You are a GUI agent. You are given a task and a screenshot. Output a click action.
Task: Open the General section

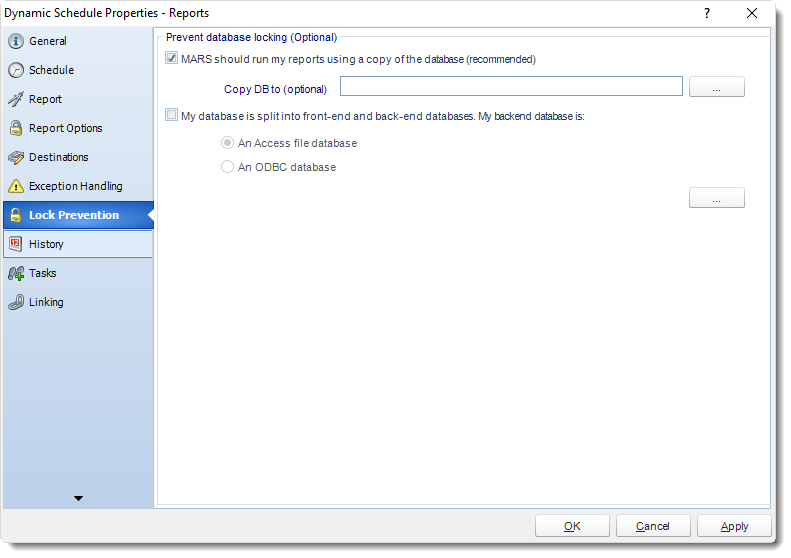tap(78, 41)
